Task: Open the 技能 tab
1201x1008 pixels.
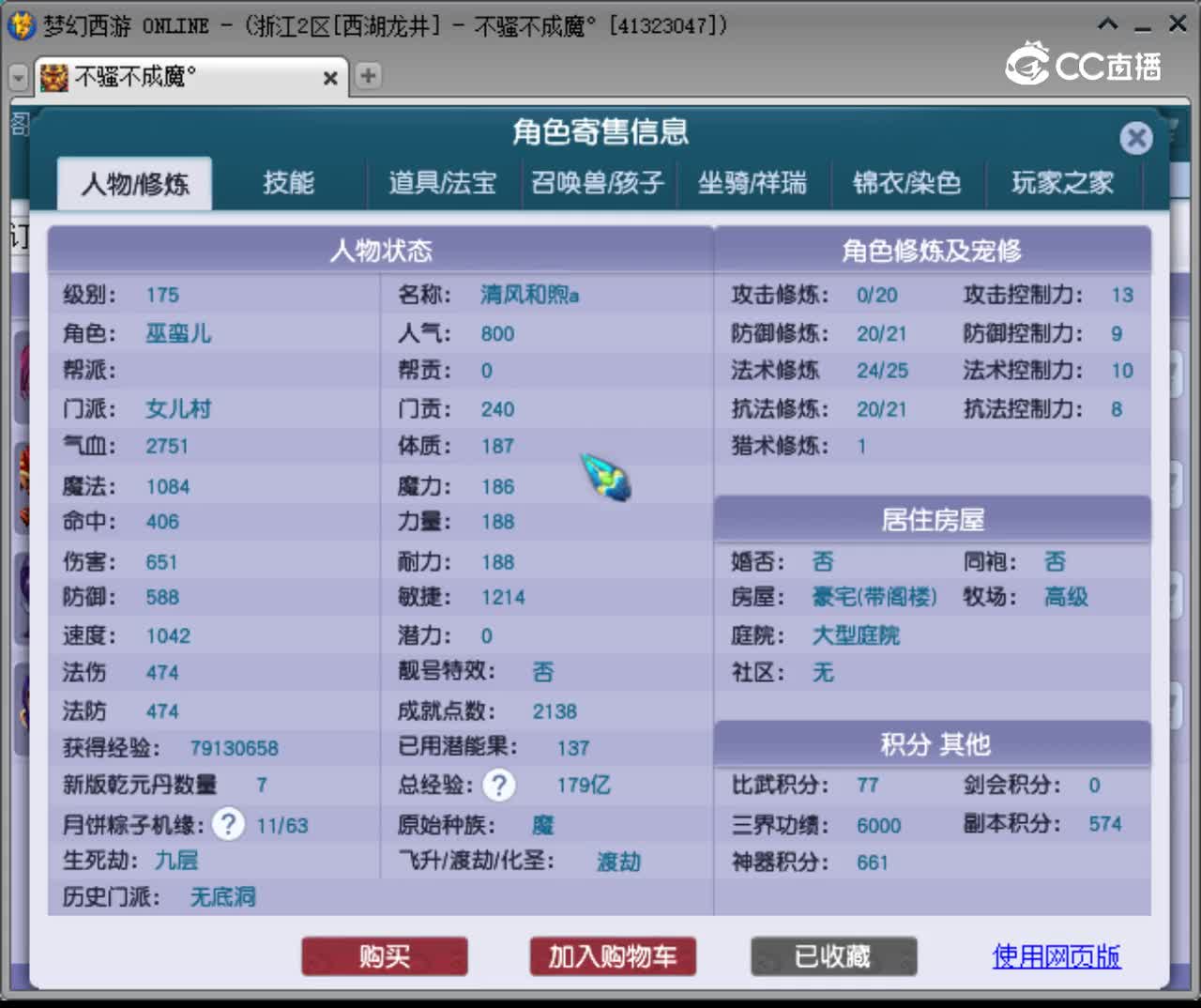Action: point(288,182)
